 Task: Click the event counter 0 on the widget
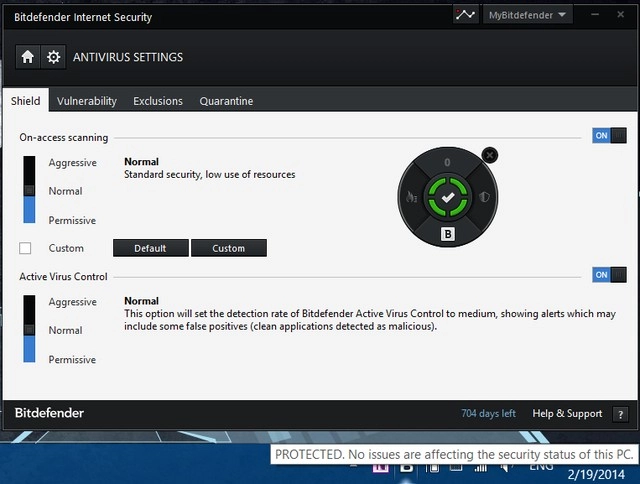pyautogui.click(x=447, y=162)
